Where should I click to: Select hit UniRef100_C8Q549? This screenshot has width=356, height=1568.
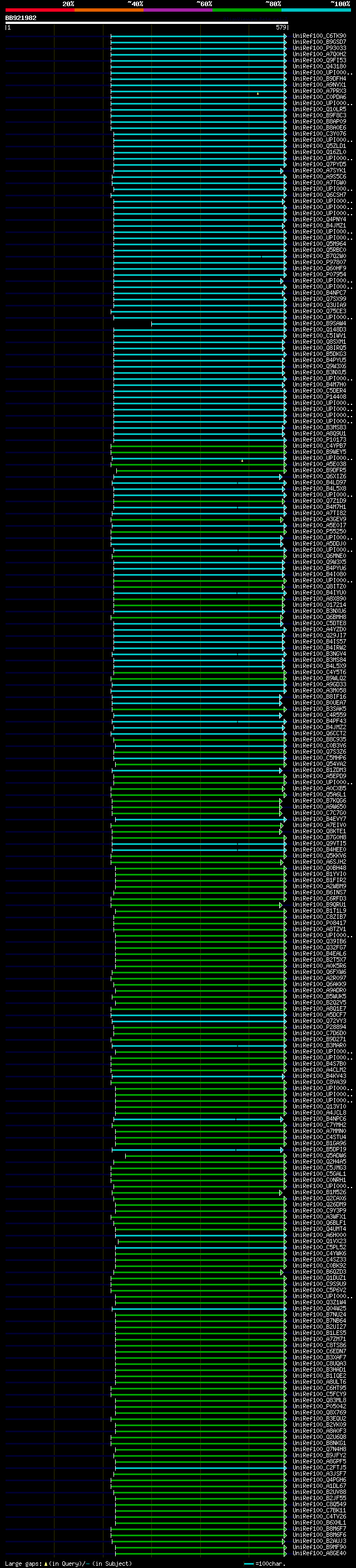pyautogui.click(x=319, y=1504)
